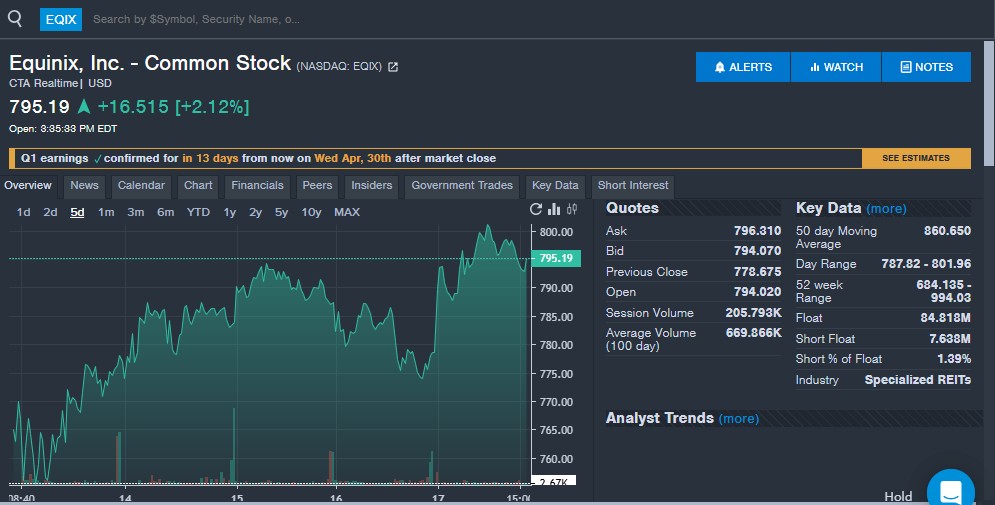The width and height of the screenshot is (995, 505).
Task: Add the stock via the WATCH button
Action: pyautogui.click(x=836, y=67)
